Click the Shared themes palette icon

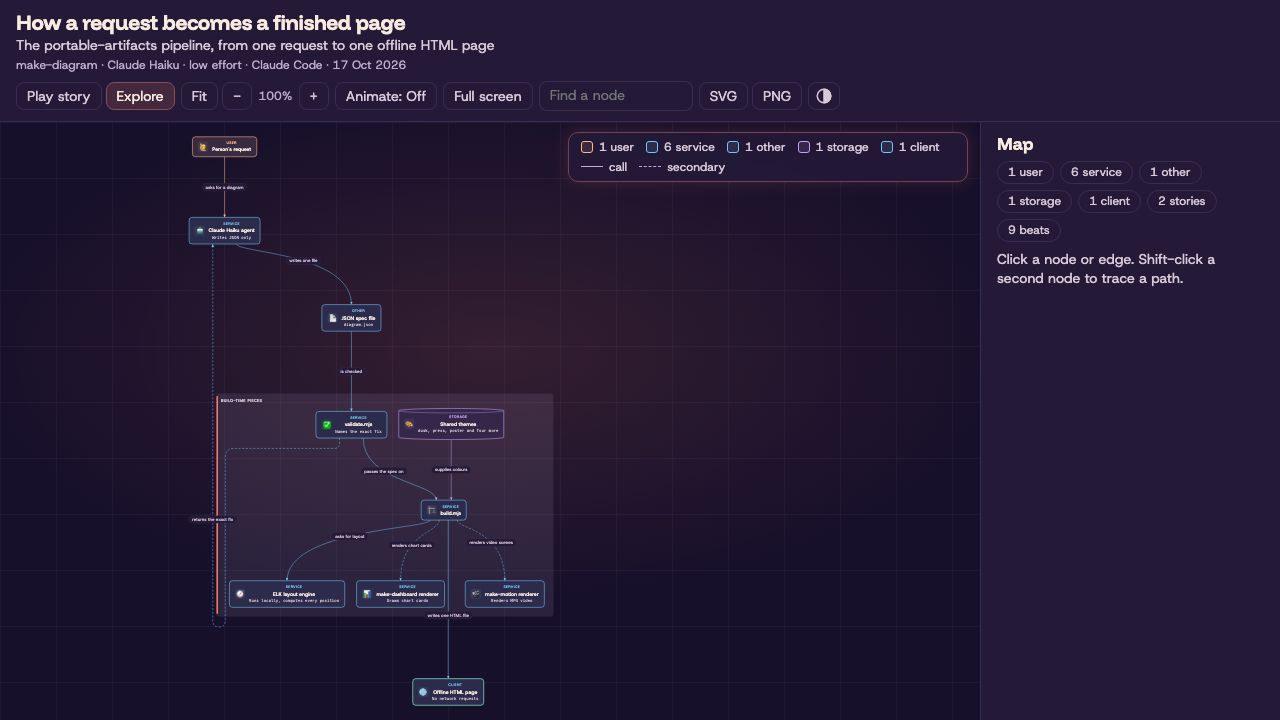tap(409, 424)
